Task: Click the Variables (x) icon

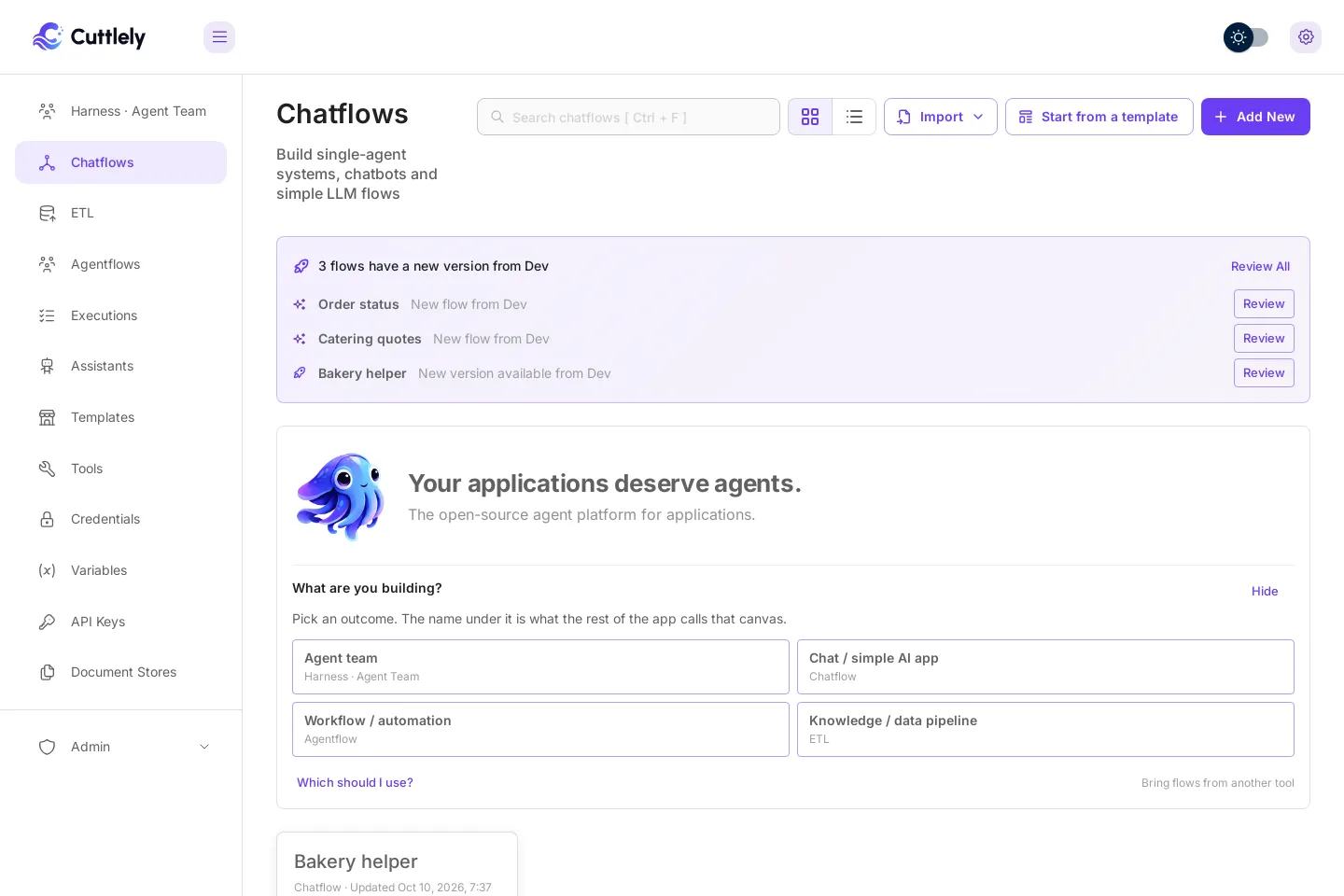Action: pyautogui.click(x=47, y=570)
